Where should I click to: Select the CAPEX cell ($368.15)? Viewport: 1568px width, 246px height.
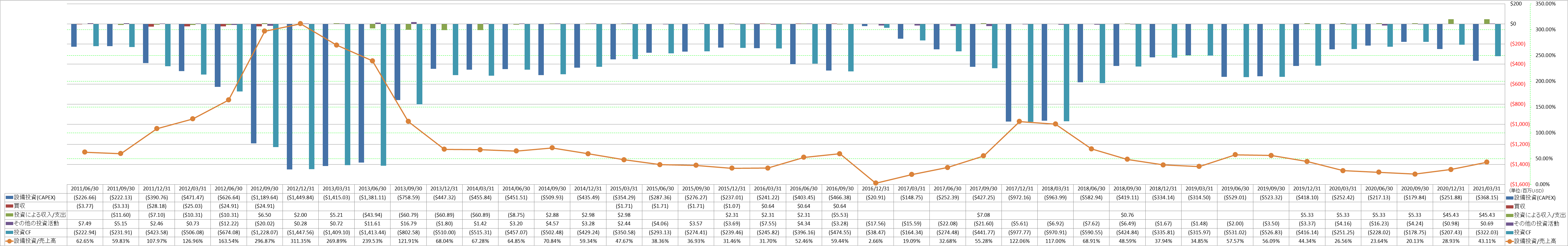tap(1486, 198)
